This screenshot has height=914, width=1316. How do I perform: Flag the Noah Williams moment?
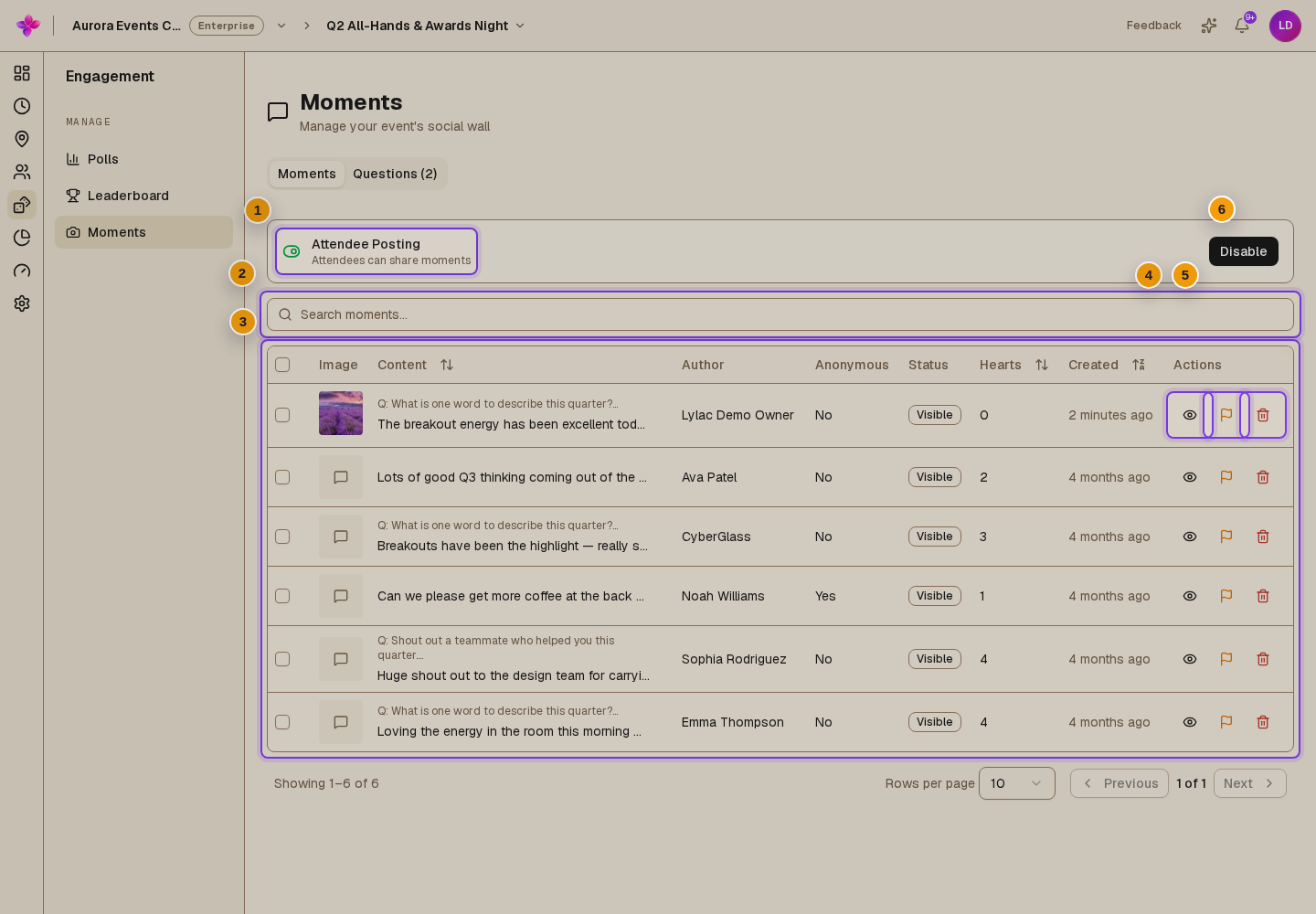[x=1226, y=596]
